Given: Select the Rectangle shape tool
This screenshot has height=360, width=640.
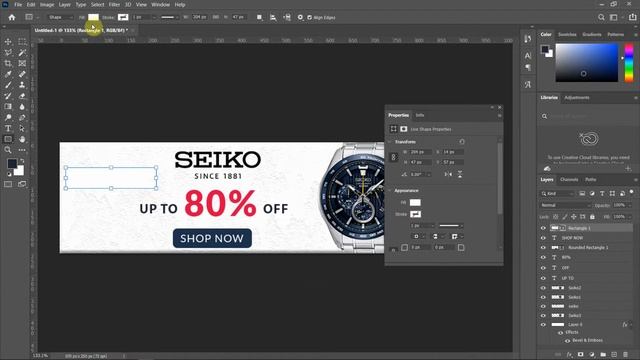Looking at the screenshot, I should click(8, 139).
